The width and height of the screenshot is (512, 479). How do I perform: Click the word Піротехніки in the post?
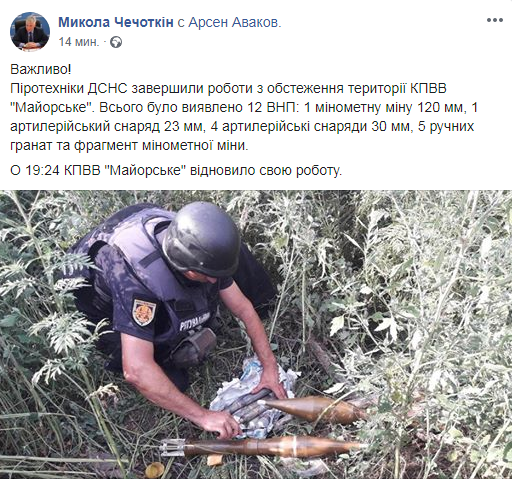point(47,88)
